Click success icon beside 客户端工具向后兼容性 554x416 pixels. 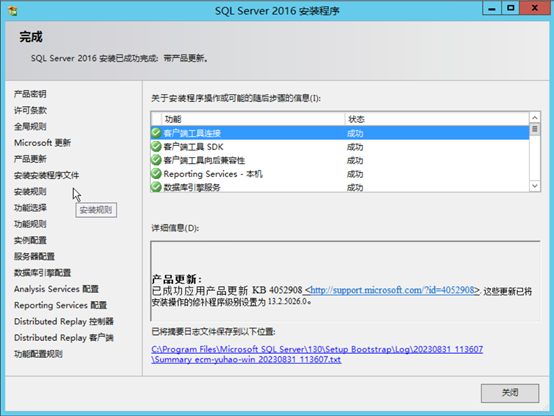pyautogui.click(x=156, y=160)
